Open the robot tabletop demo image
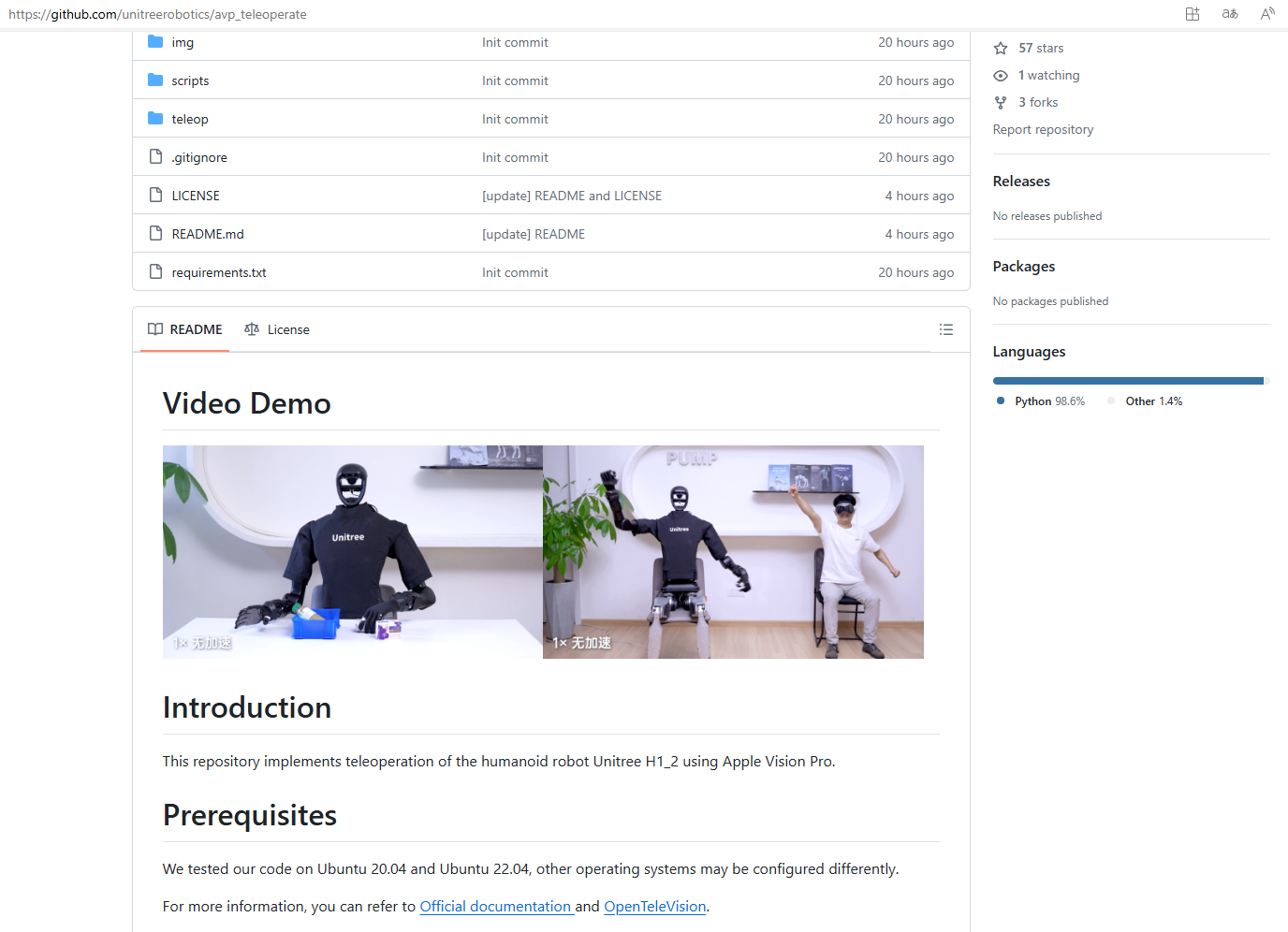 [x=353, y=552]
